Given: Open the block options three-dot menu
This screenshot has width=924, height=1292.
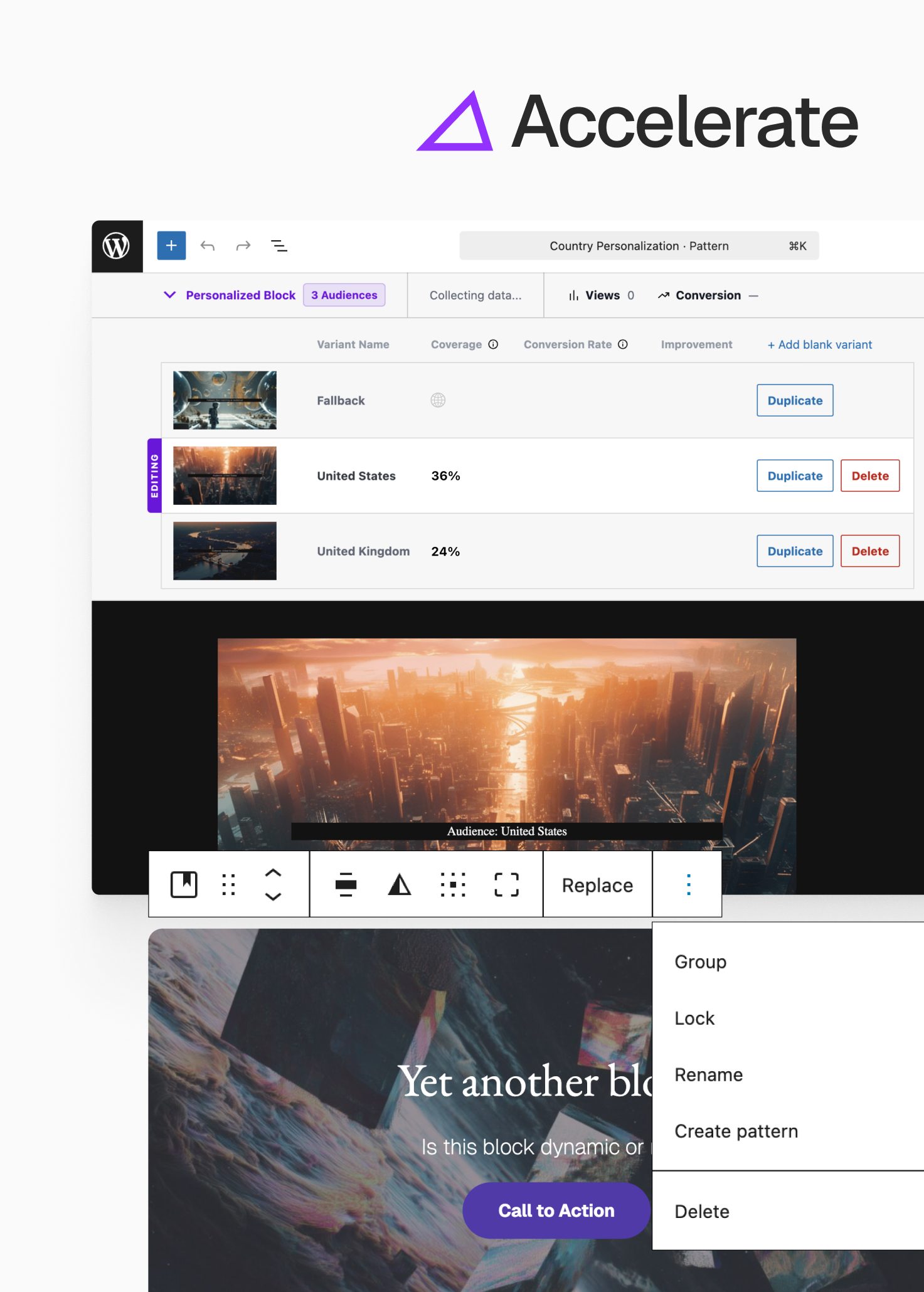Looking at the screenshot, I should point(688,884).
